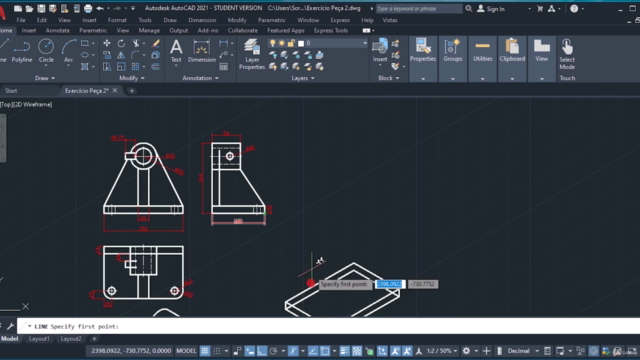Select the Array tool
Screen dimensions: 640x360
tap(136, 67)
